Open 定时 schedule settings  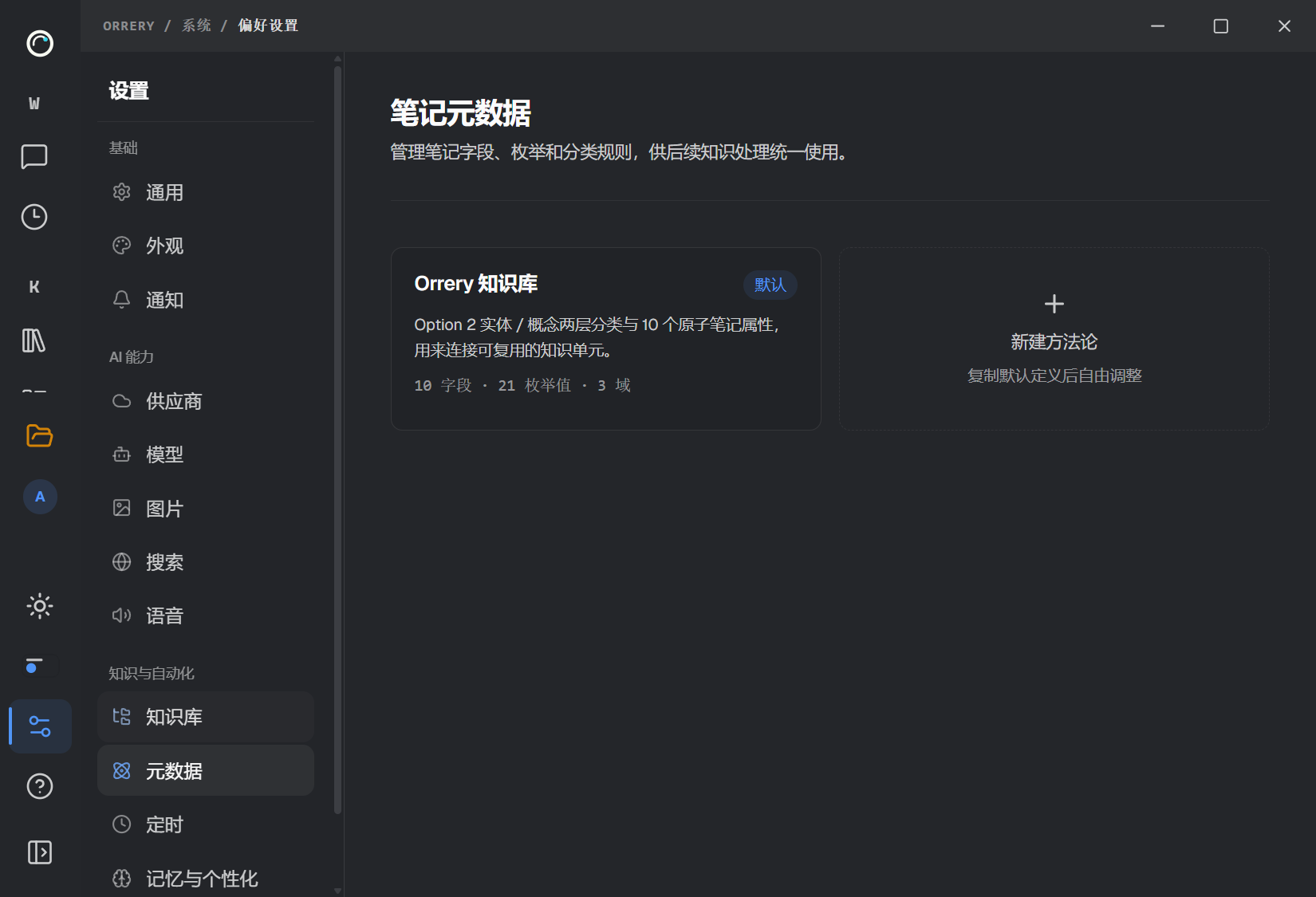(206, 824)
